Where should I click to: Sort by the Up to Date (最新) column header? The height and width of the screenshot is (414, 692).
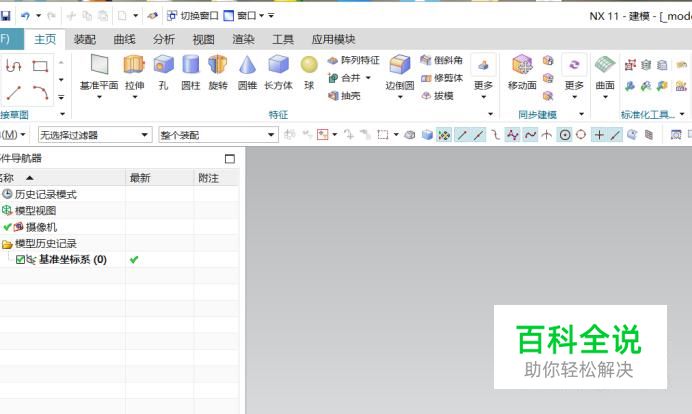(x=160, y=178)
